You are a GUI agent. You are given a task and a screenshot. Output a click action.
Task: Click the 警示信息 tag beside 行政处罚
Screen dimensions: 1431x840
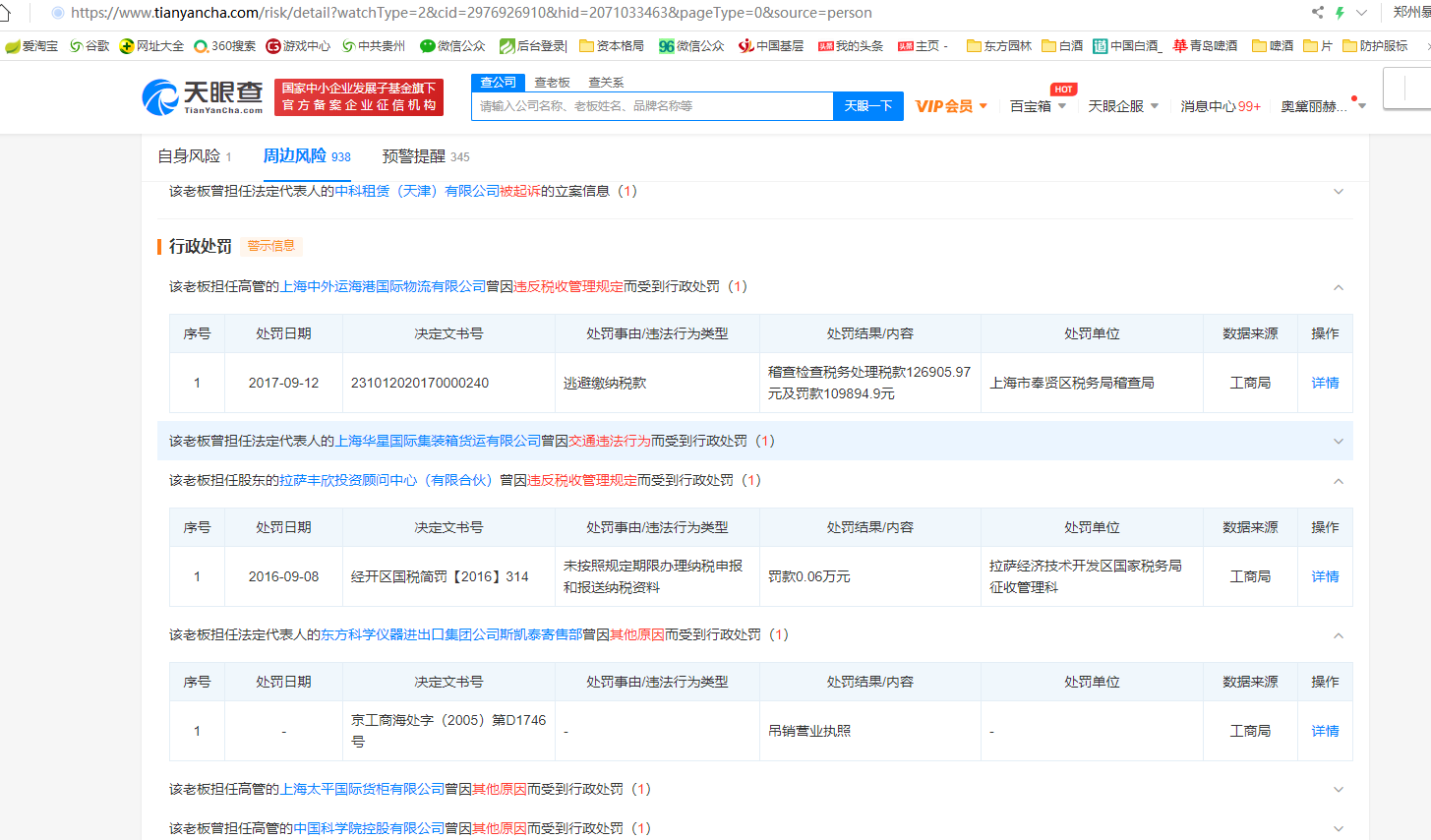click(271, 246)
